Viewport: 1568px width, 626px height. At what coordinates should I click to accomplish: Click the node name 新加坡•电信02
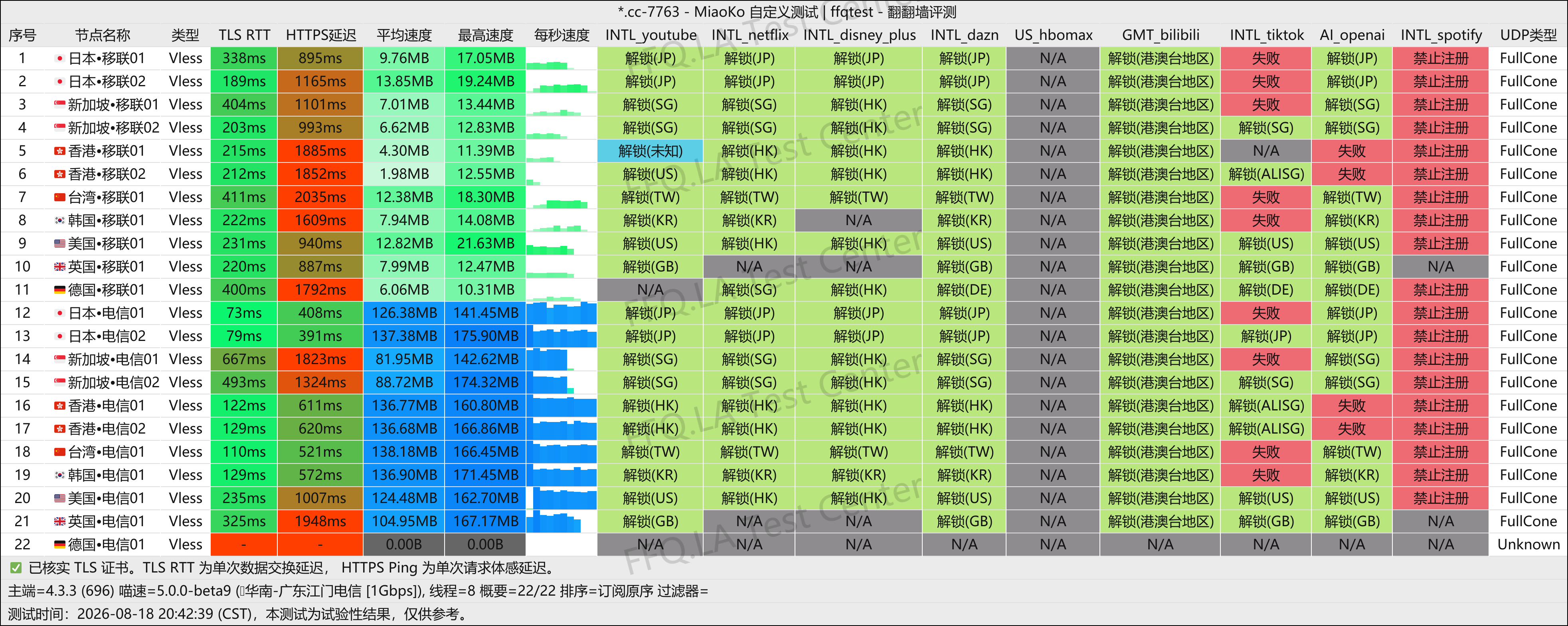click(x=113, y=382)
